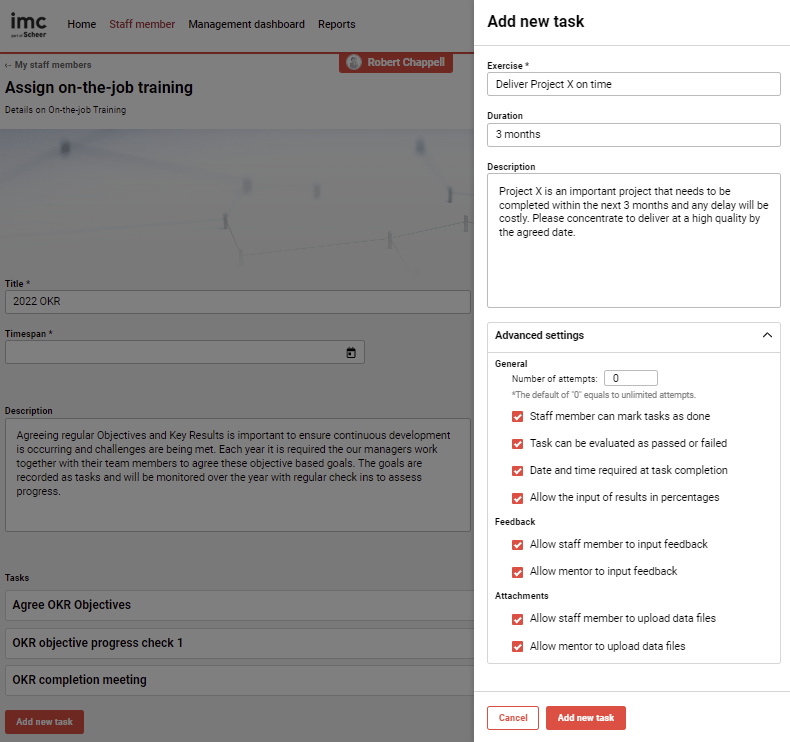Disable Date and time required at task completion
Screen dimensions: 790x742
point(517,471)
